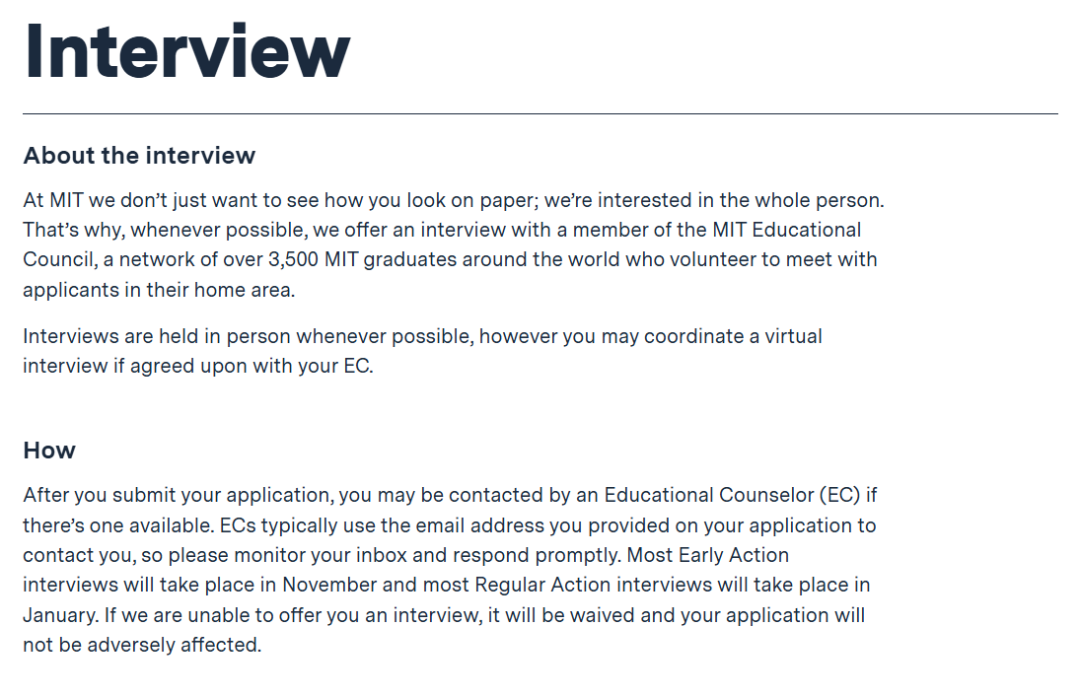
Task: Click the phrase "adversely affected"
Action: (174, 645)
